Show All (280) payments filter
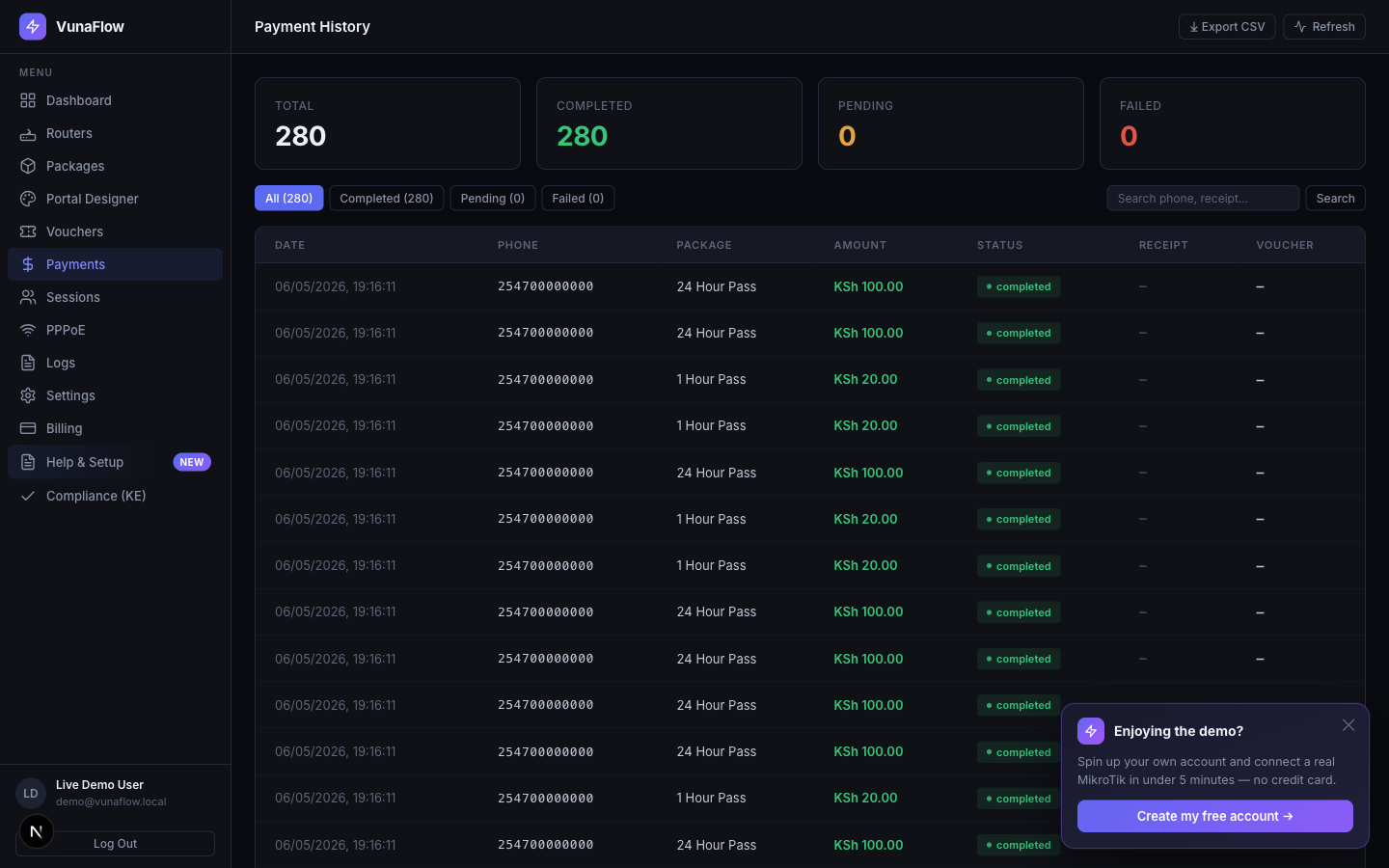The height and width of the screenshot is (868, 1389). (288, 198)
